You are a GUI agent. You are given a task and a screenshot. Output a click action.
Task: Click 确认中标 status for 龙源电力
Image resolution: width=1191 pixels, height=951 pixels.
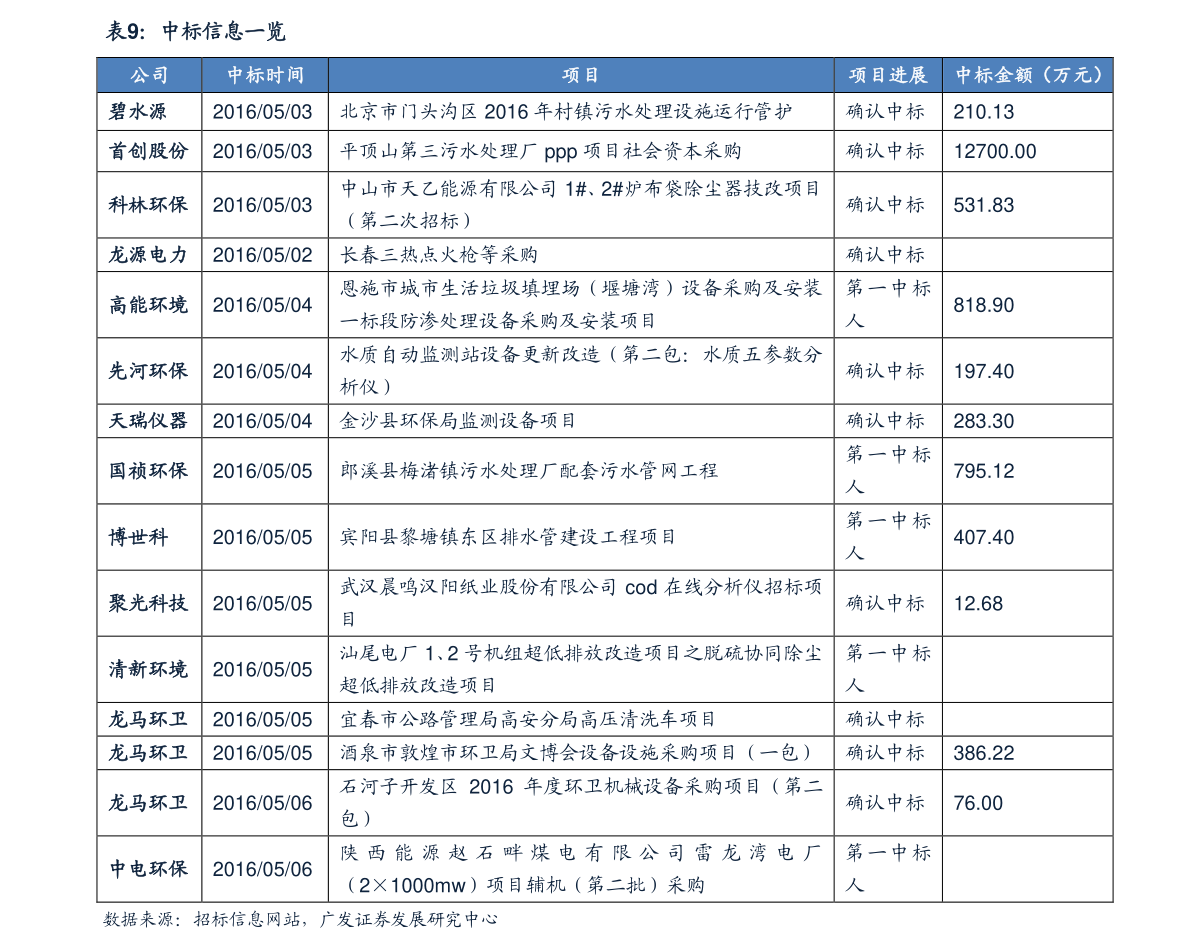pyautogui.click(x=886, y=254)
